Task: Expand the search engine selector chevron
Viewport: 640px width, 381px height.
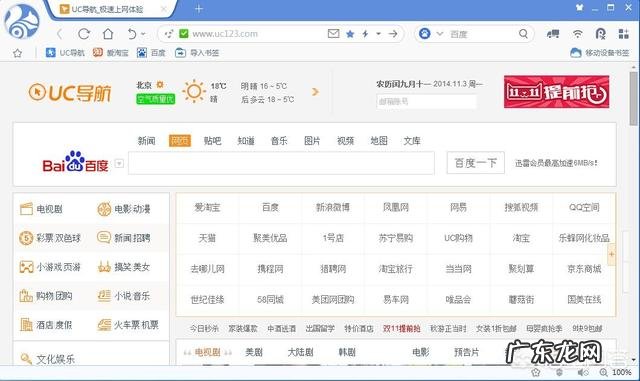Action: click(440, 33)
